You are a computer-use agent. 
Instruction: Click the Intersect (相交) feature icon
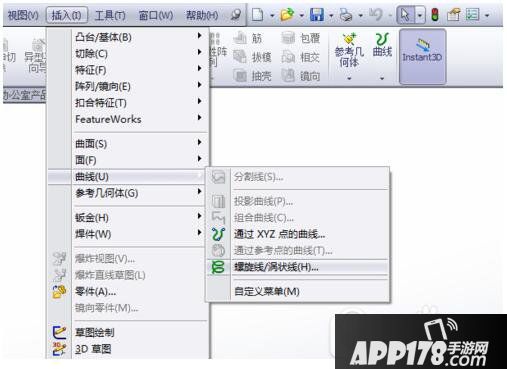point(288,57)
